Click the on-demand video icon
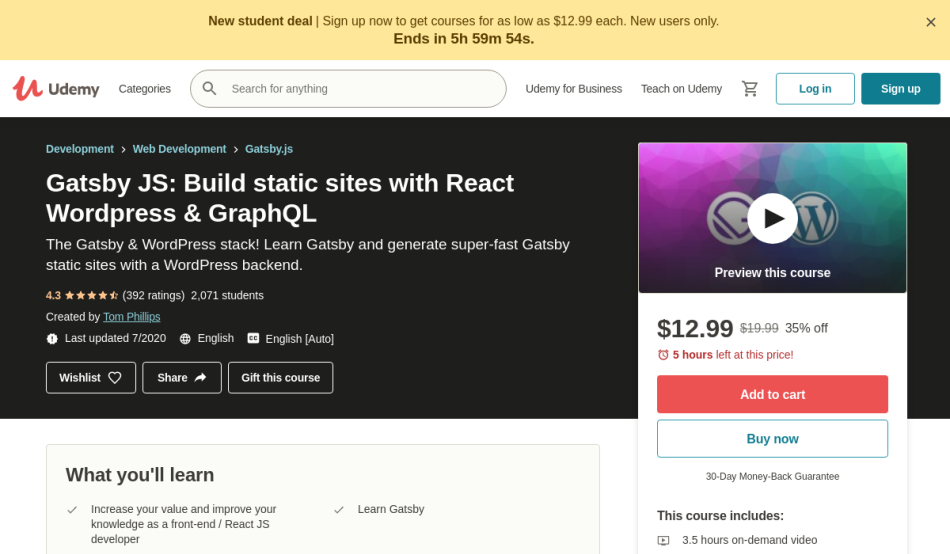Image resolution: width=950 pixels, height=554 pixels. pos(663,540)
